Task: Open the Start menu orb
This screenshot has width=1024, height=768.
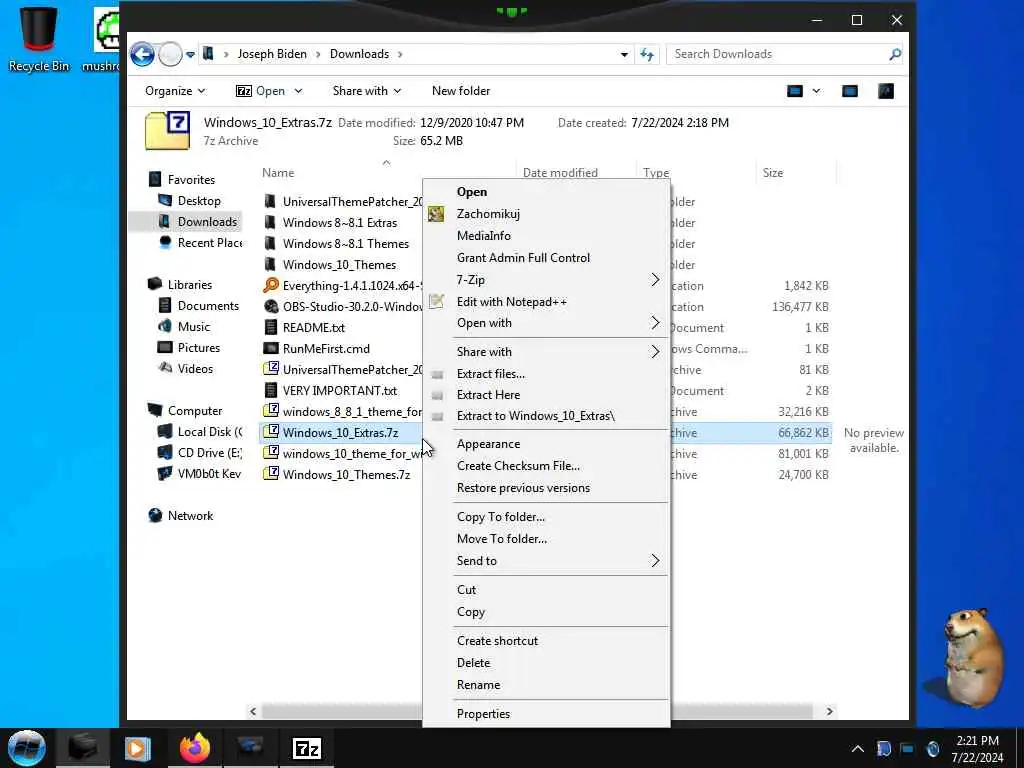Action: (27, 748)
